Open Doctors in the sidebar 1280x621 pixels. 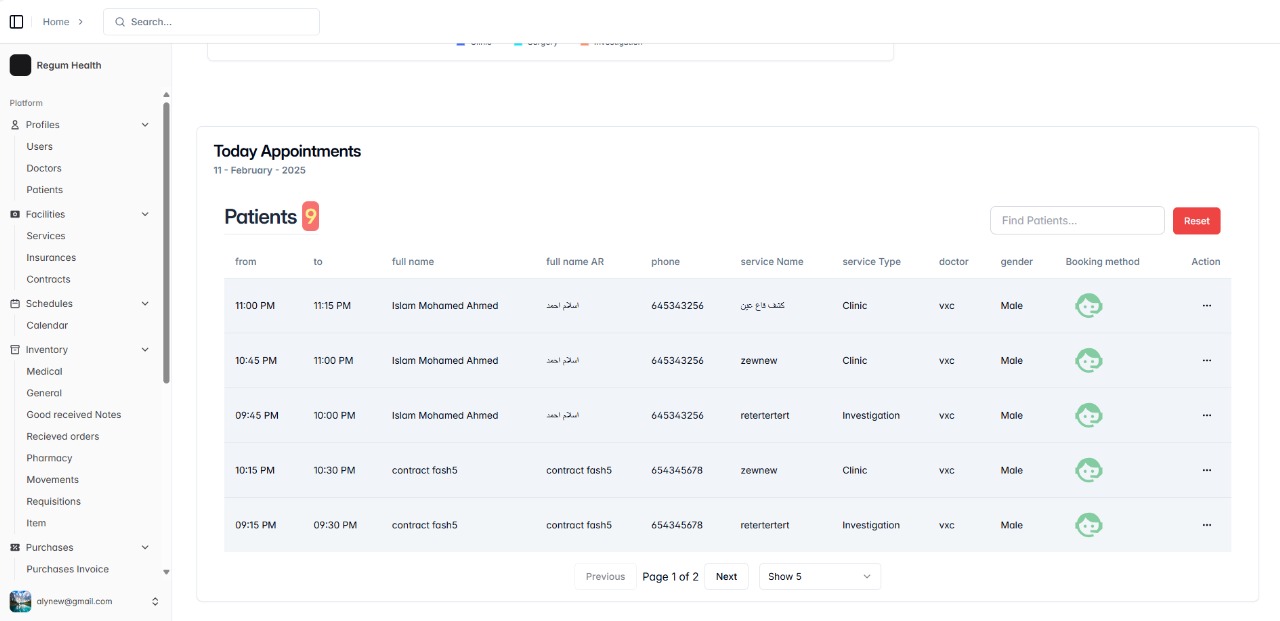44,168
